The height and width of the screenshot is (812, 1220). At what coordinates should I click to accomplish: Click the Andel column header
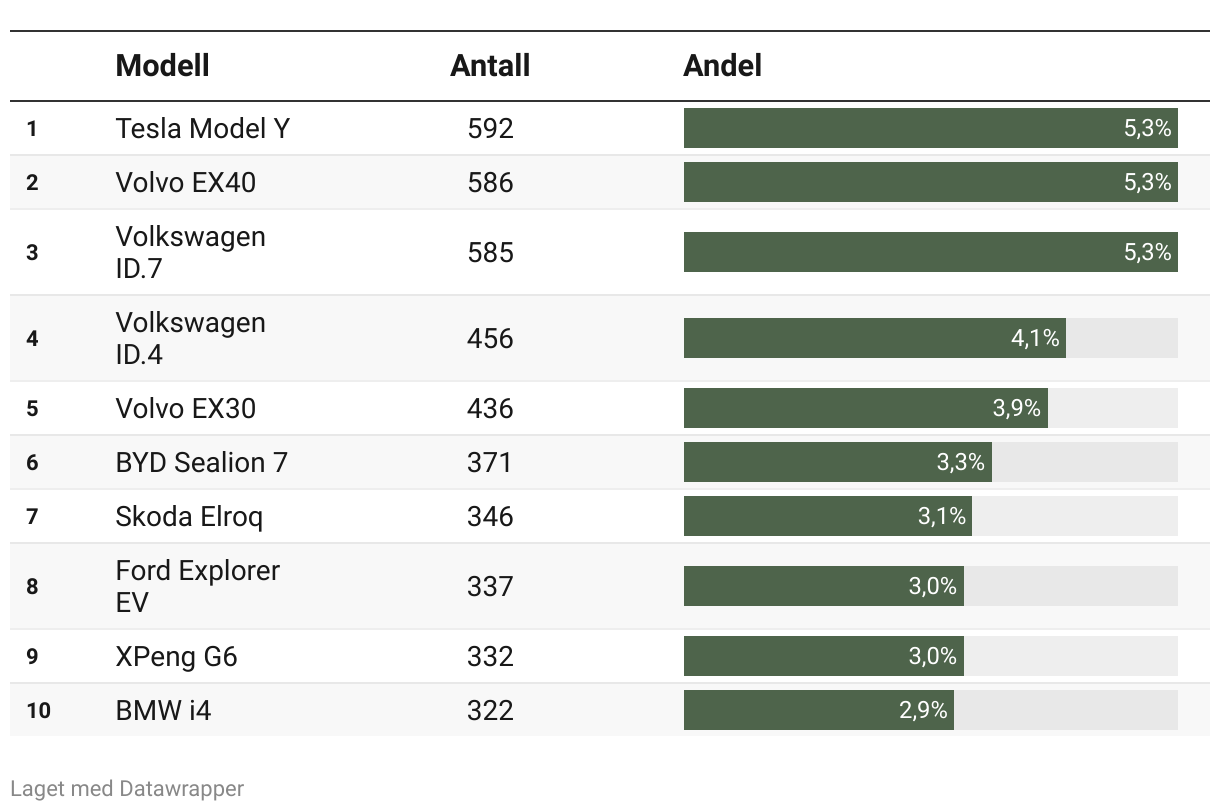[722, 66]
